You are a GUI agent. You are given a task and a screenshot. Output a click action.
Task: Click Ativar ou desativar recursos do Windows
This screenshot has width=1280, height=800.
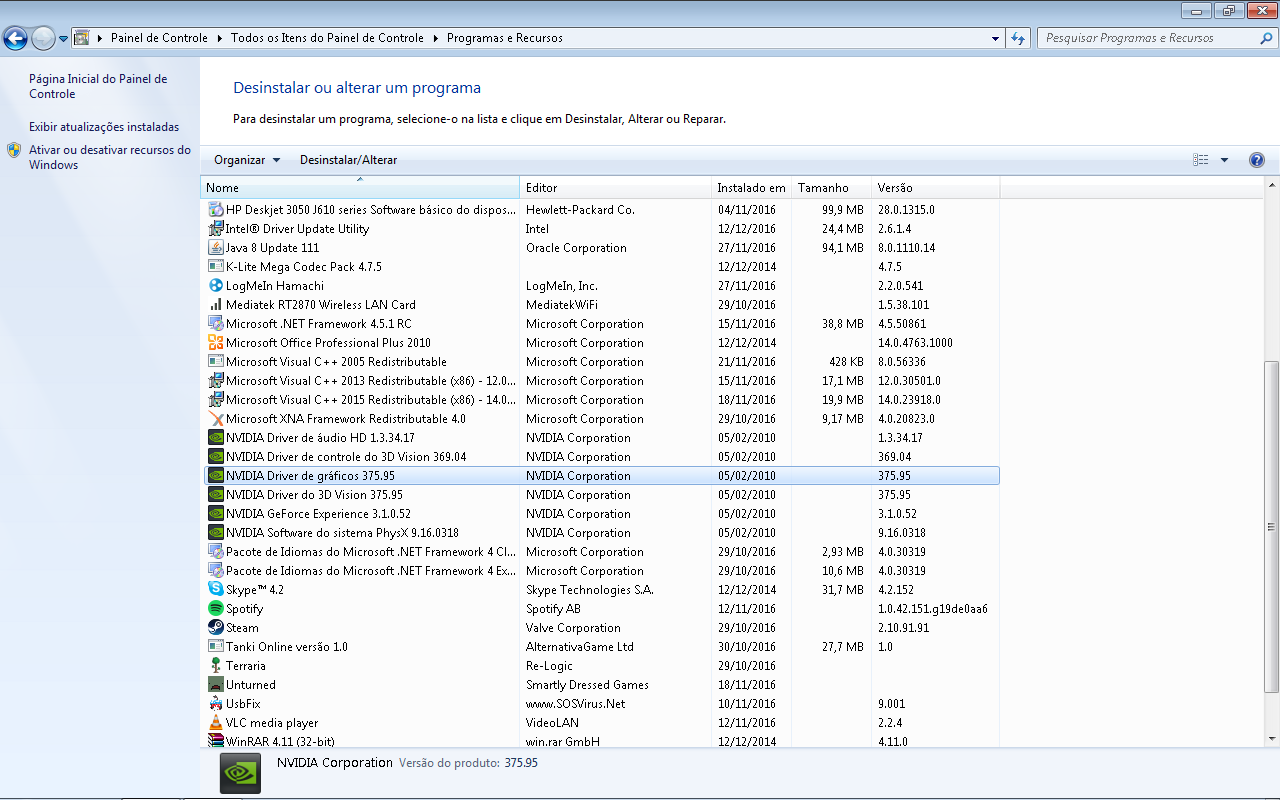click(110, 157)
